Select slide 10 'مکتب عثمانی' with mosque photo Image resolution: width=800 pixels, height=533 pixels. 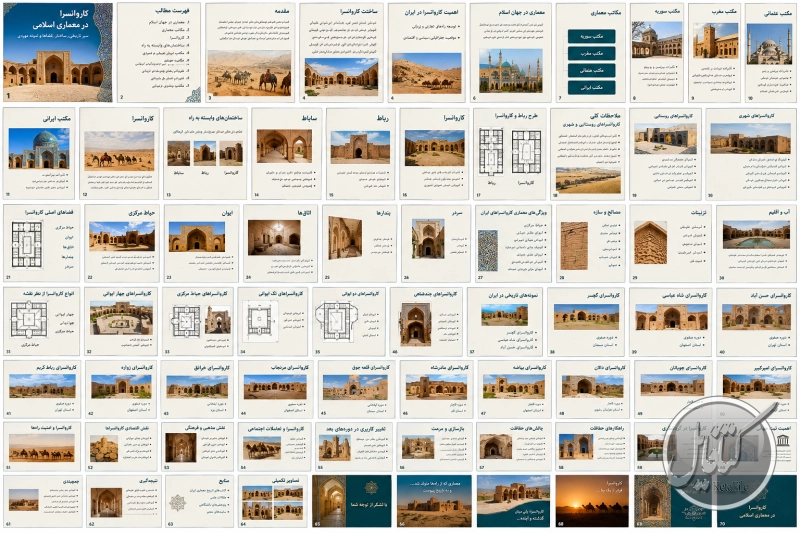(770, 53)
